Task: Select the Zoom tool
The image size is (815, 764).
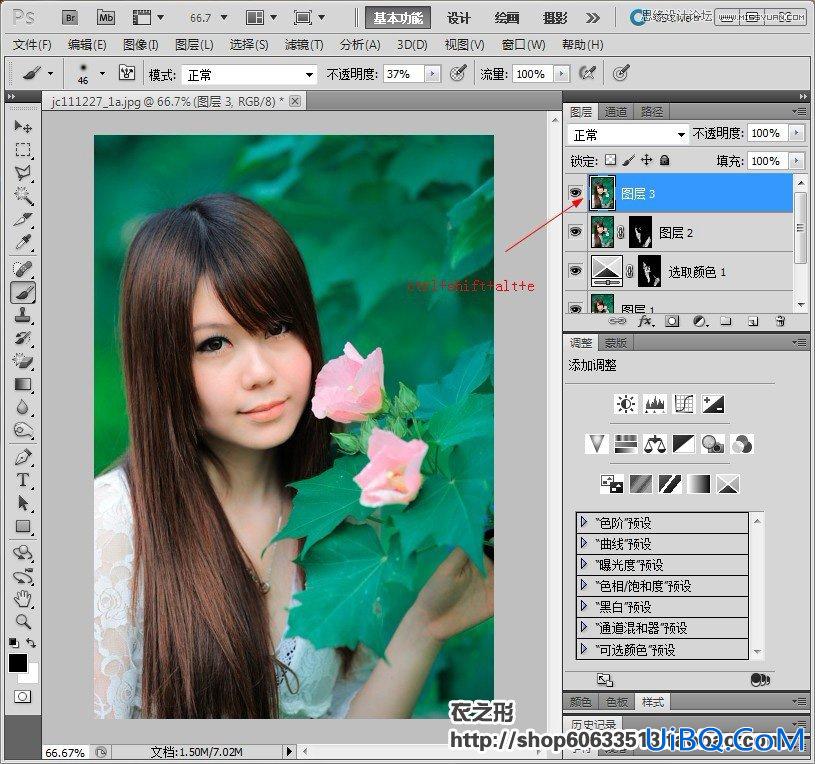Action: [x=22, y=622]
